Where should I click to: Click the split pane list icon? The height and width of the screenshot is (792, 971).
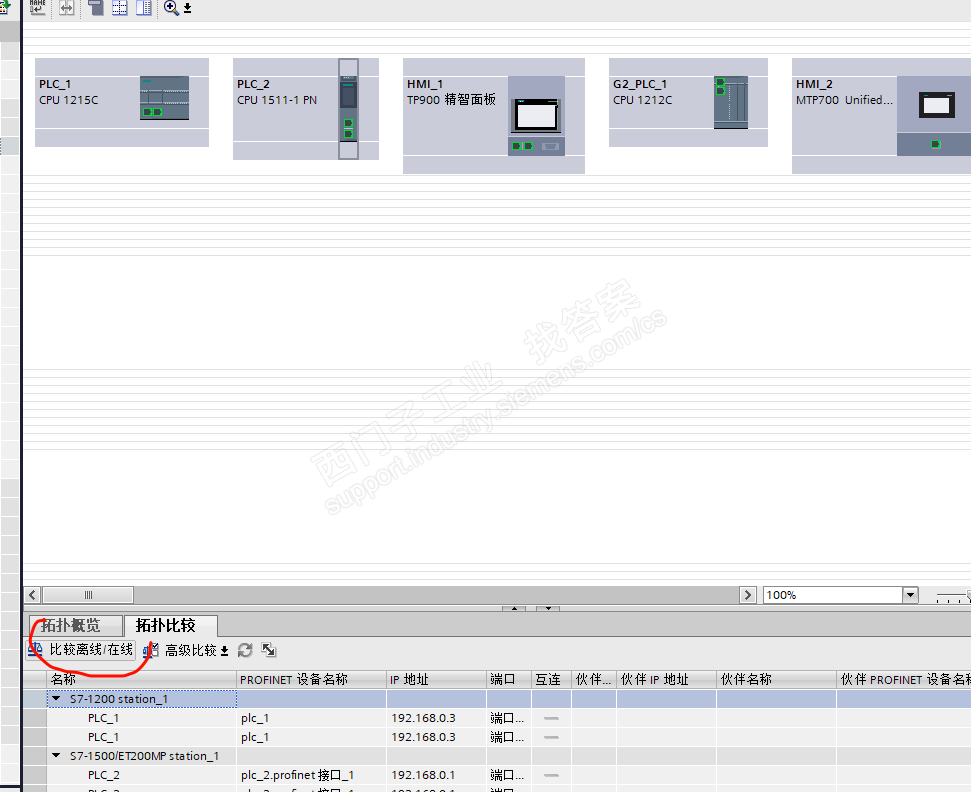[144, 7]
